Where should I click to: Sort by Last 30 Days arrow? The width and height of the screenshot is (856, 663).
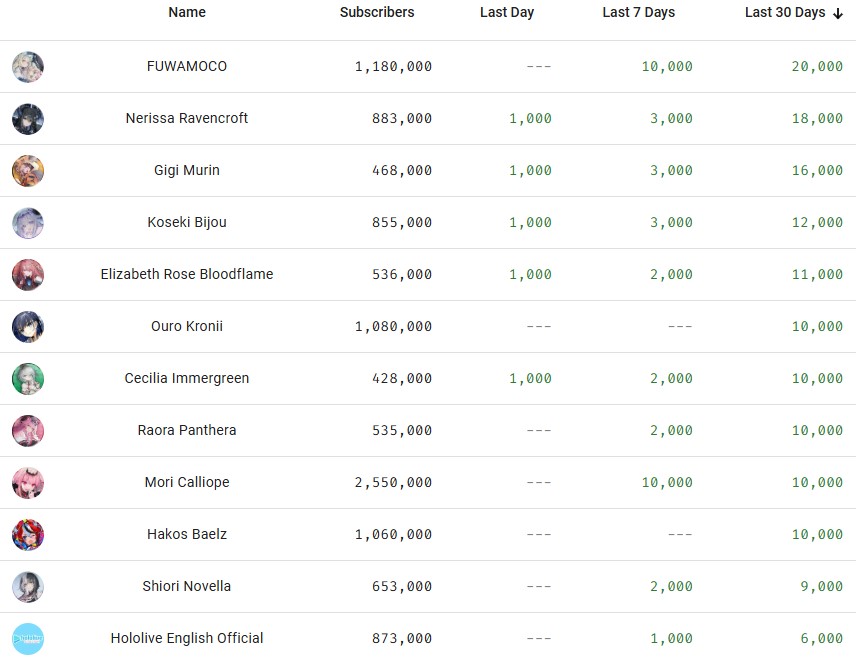click(838, 13)
